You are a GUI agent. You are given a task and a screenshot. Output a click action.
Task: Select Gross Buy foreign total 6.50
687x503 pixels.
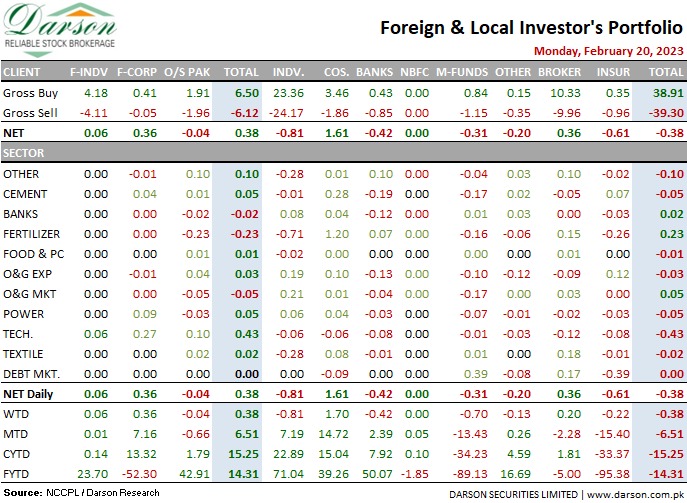point(247,93)
